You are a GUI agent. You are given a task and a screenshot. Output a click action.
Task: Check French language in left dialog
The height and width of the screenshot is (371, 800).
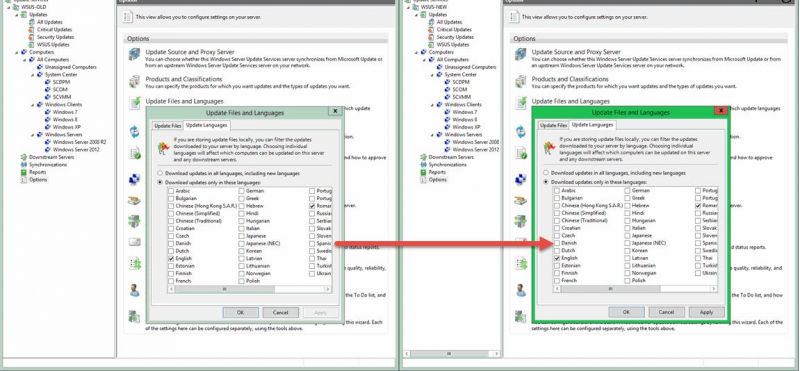coord(170,281)
